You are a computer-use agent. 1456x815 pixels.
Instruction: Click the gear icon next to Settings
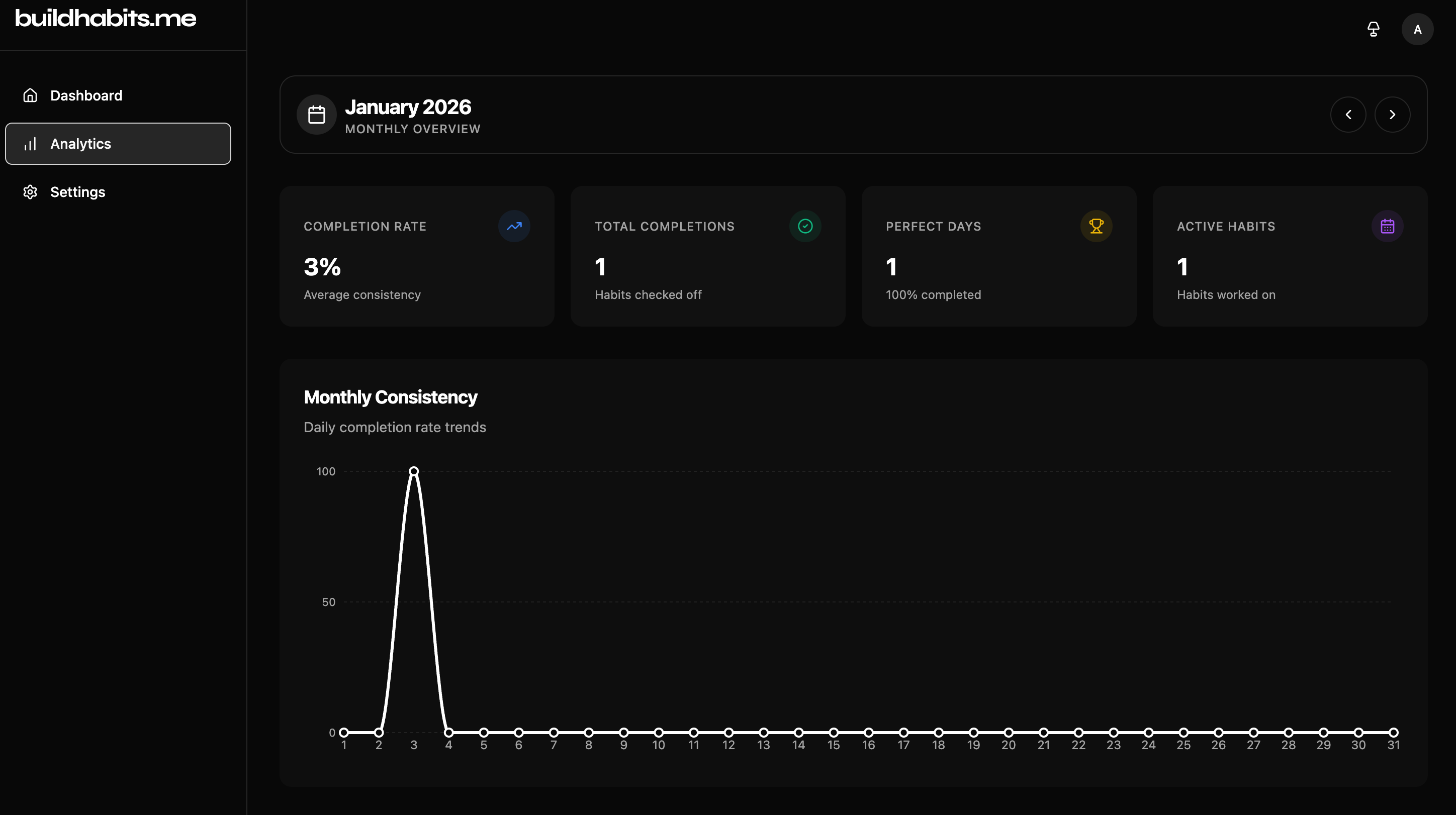30,192
